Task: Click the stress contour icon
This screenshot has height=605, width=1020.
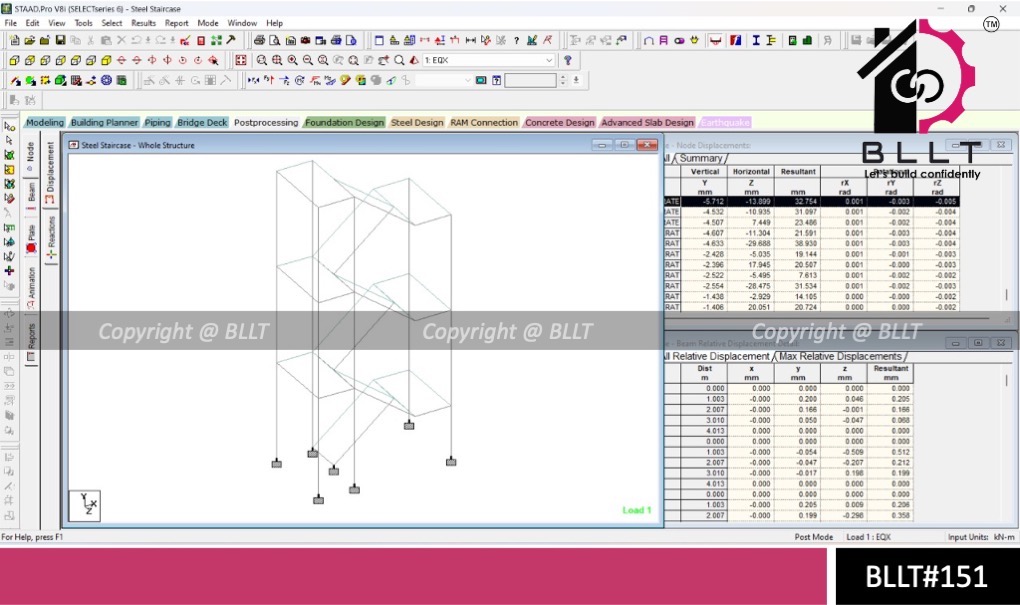Action: [x=360, y=81]
